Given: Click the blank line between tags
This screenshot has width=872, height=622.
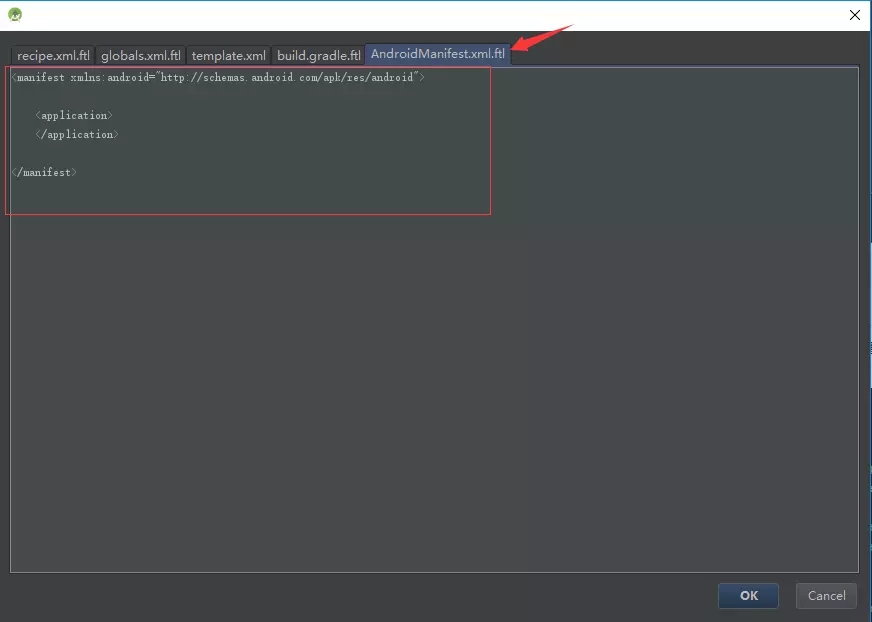Looking at the screenshot, I should click(100, 153).
